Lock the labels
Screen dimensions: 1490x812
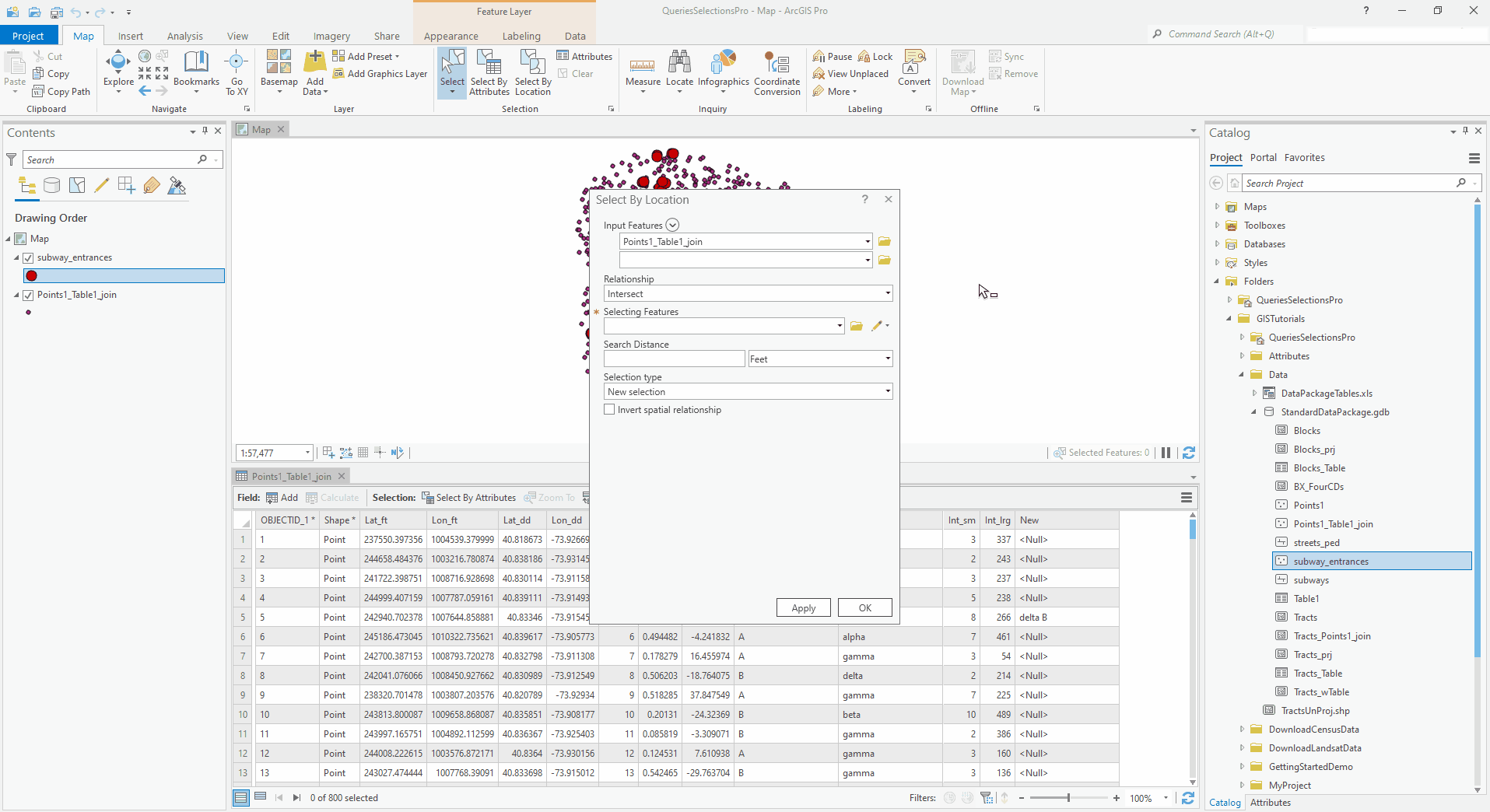point(875,56)
